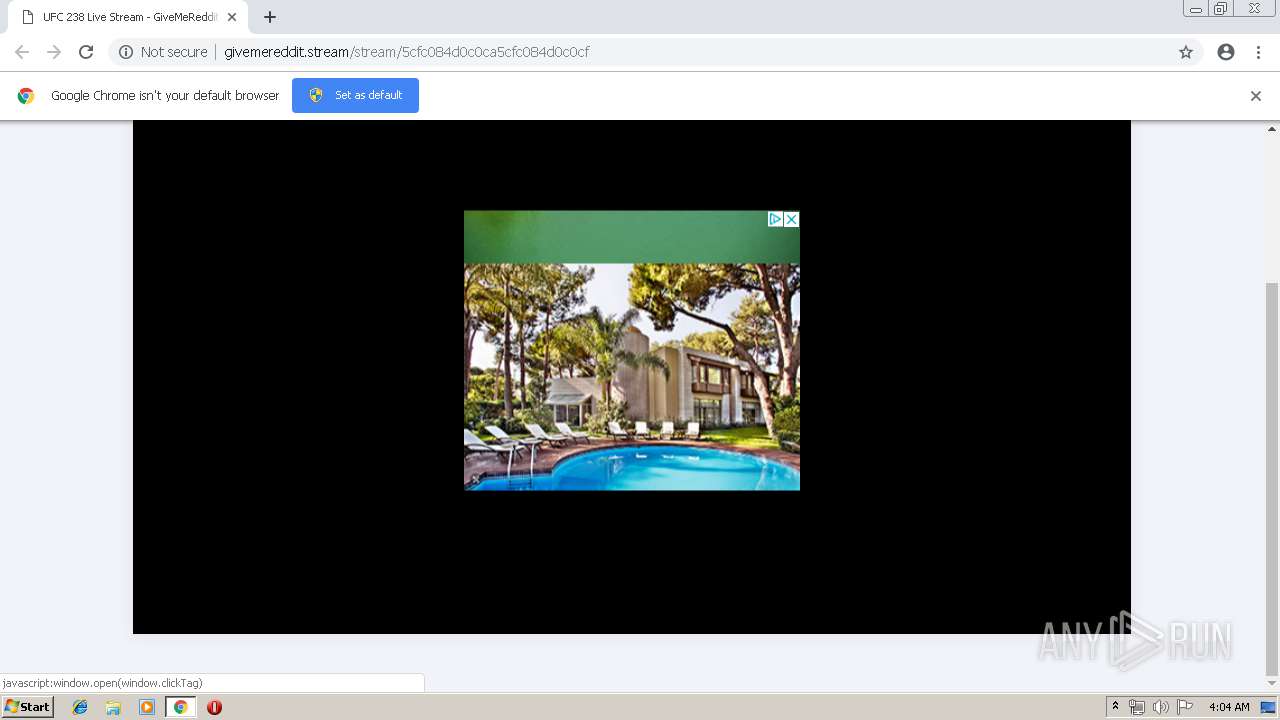Click the small icon at ad's bottom-left corner
Viewport: 1280px width, 720px height.
click(x=476, y=480)
